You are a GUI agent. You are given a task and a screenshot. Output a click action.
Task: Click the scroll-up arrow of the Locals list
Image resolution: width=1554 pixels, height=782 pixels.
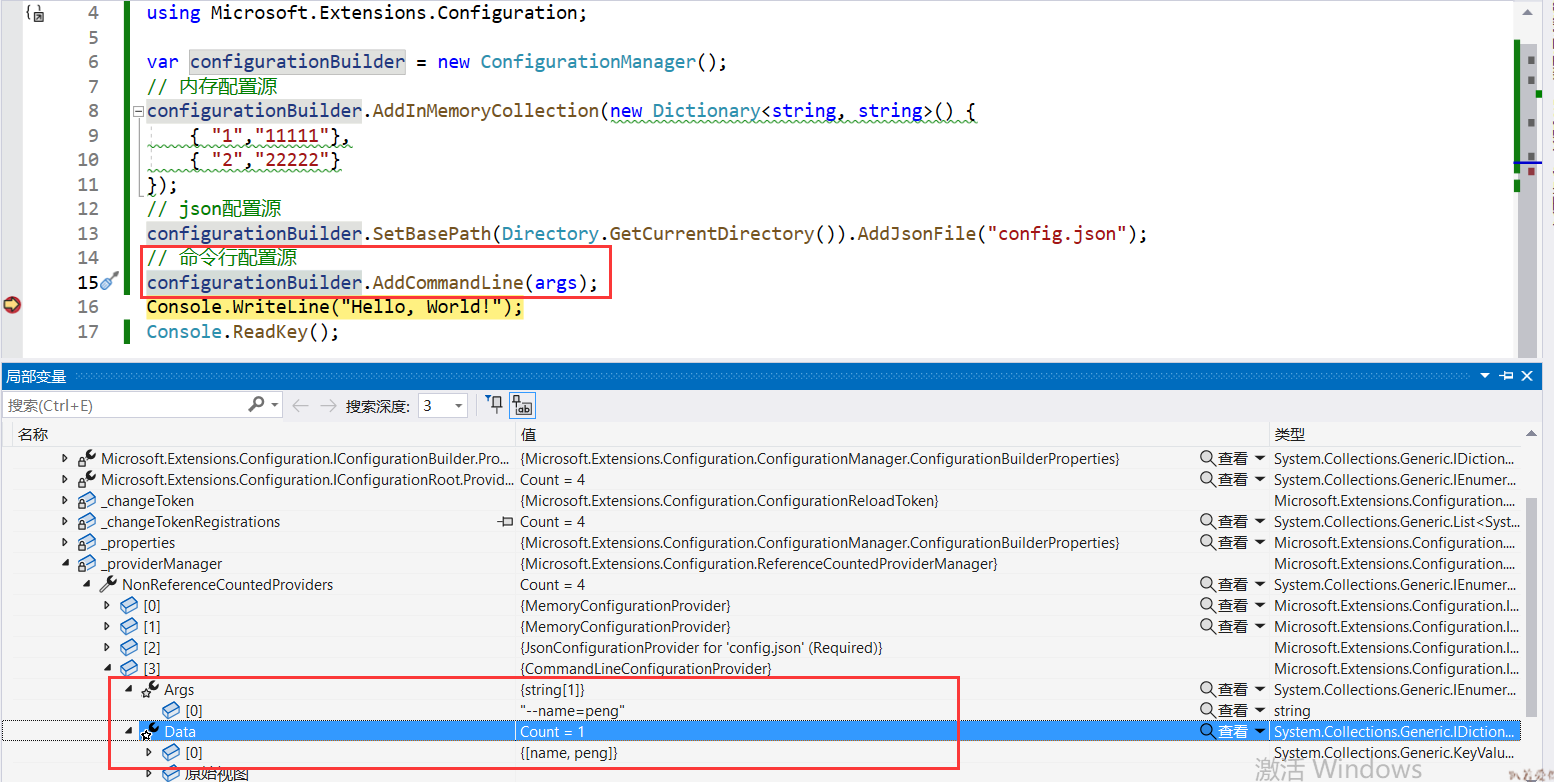coord(1531,435)
